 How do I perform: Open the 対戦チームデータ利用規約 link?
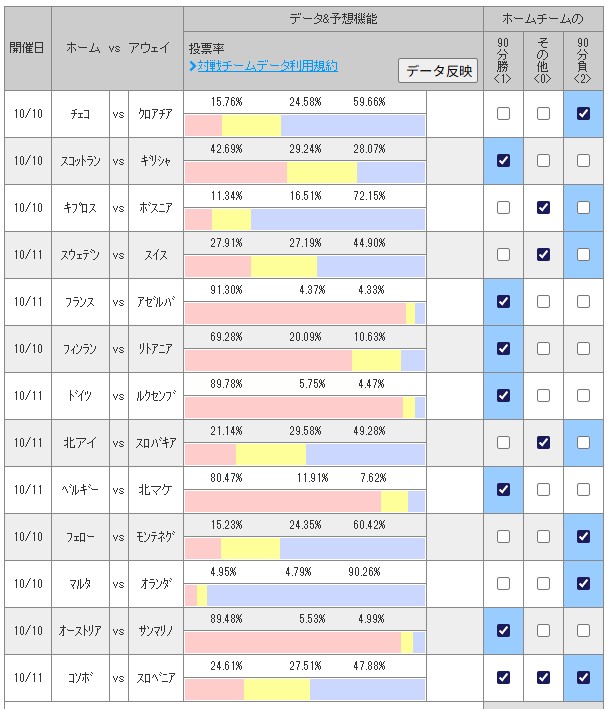pos(263,66)
